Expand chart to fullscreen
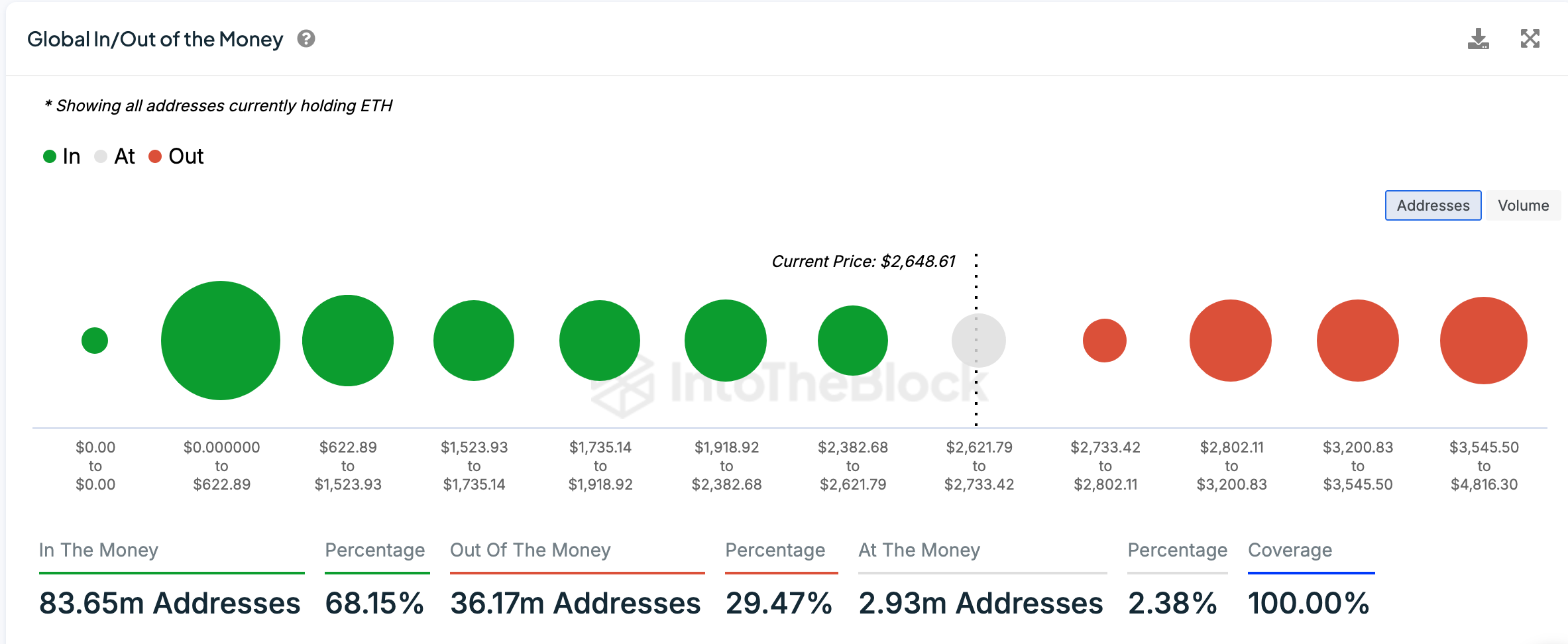Screen dimensions: 1568x644 click(1530, 38)
